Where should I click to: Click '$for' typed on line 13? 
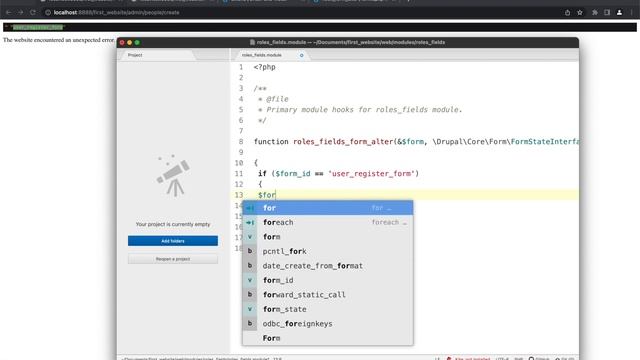tap(267, 195)
